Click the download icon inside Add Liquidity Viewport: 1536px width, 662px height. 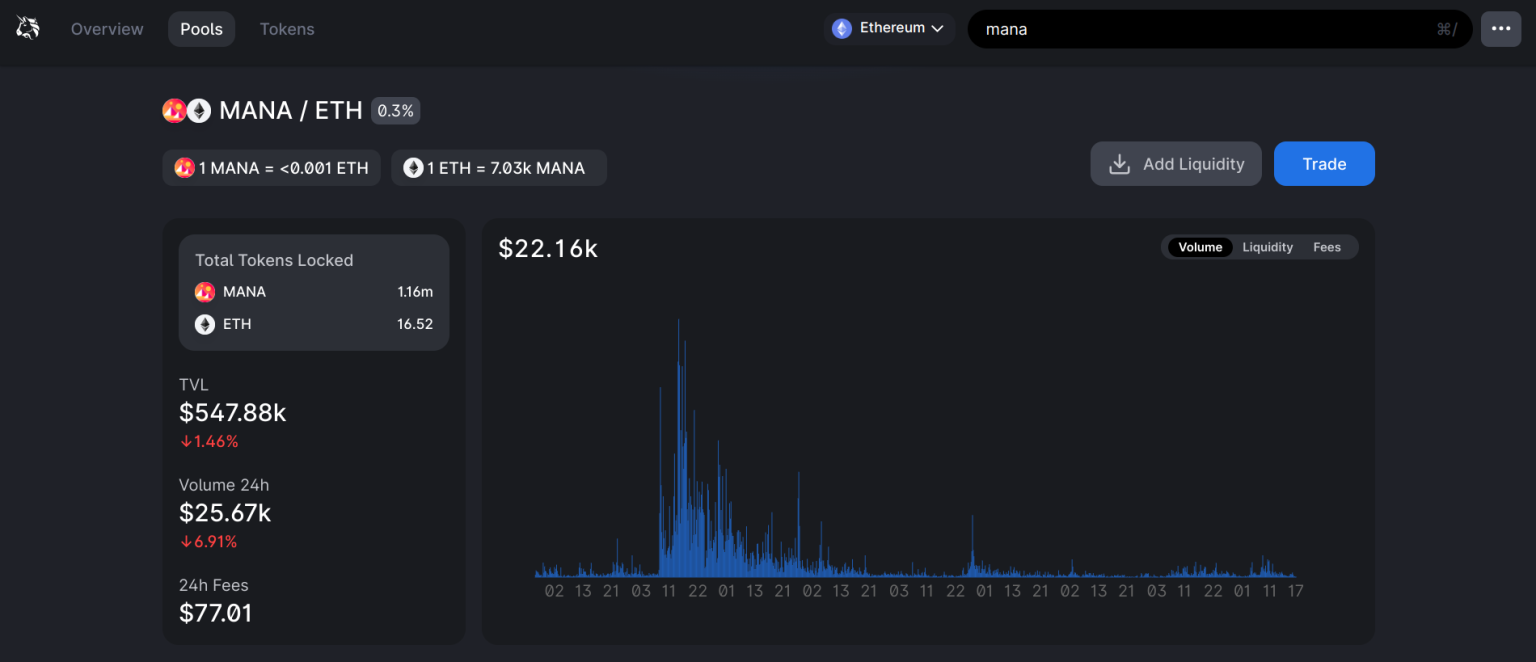point(1119,163)
